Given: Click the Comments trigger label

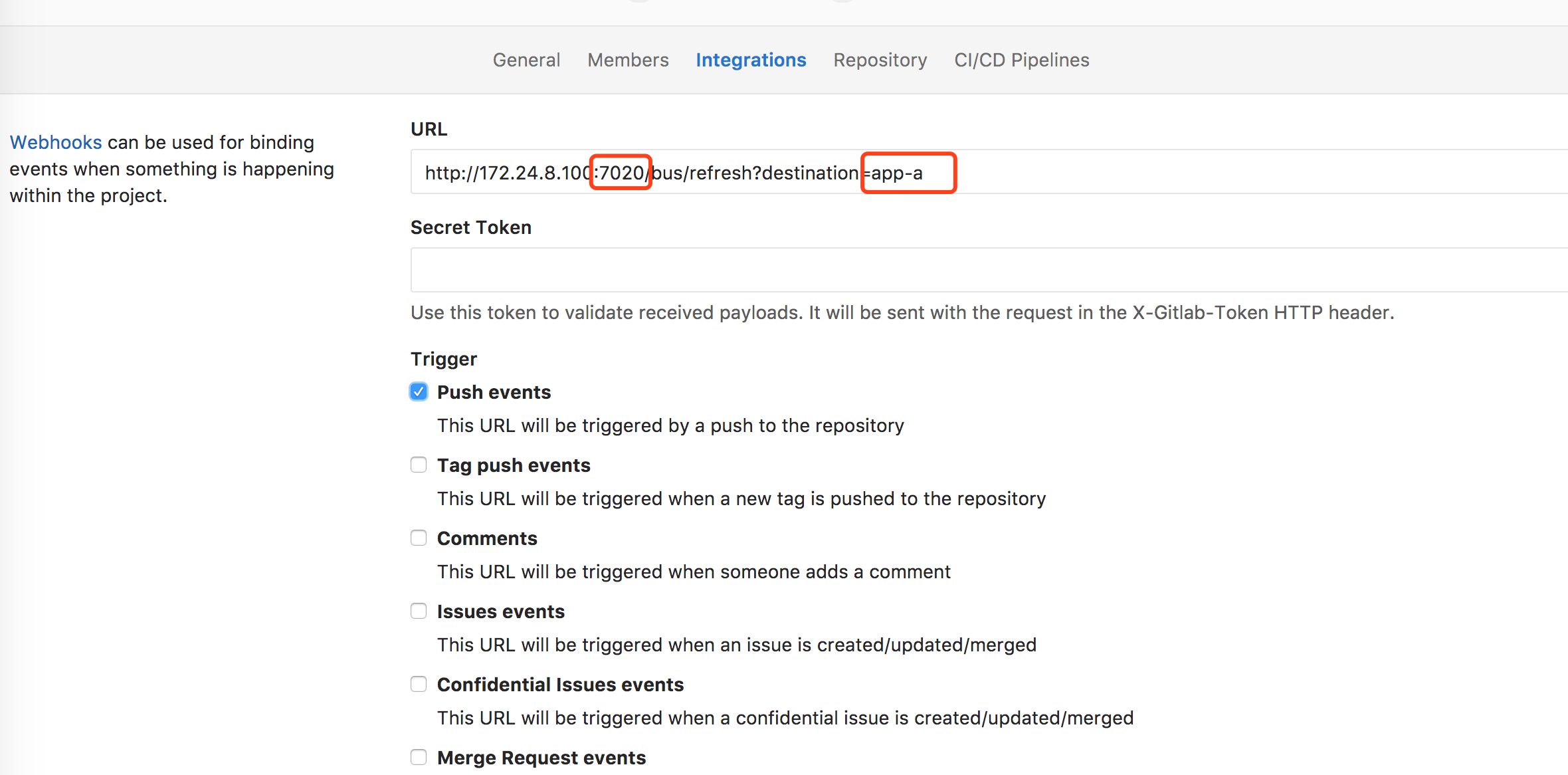Looking at the screenshot, I should tap(487, 538).
